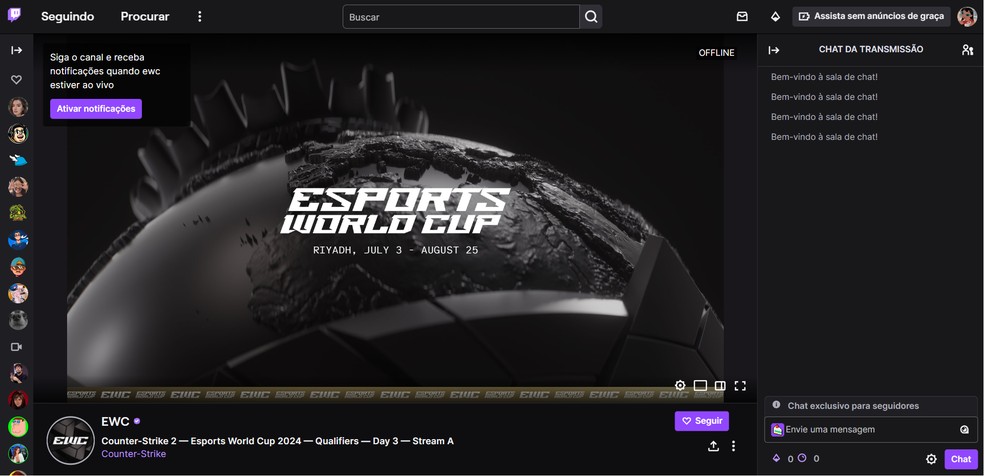Click the CHAT DA TRANSMISSÃO header

[871, 49]
